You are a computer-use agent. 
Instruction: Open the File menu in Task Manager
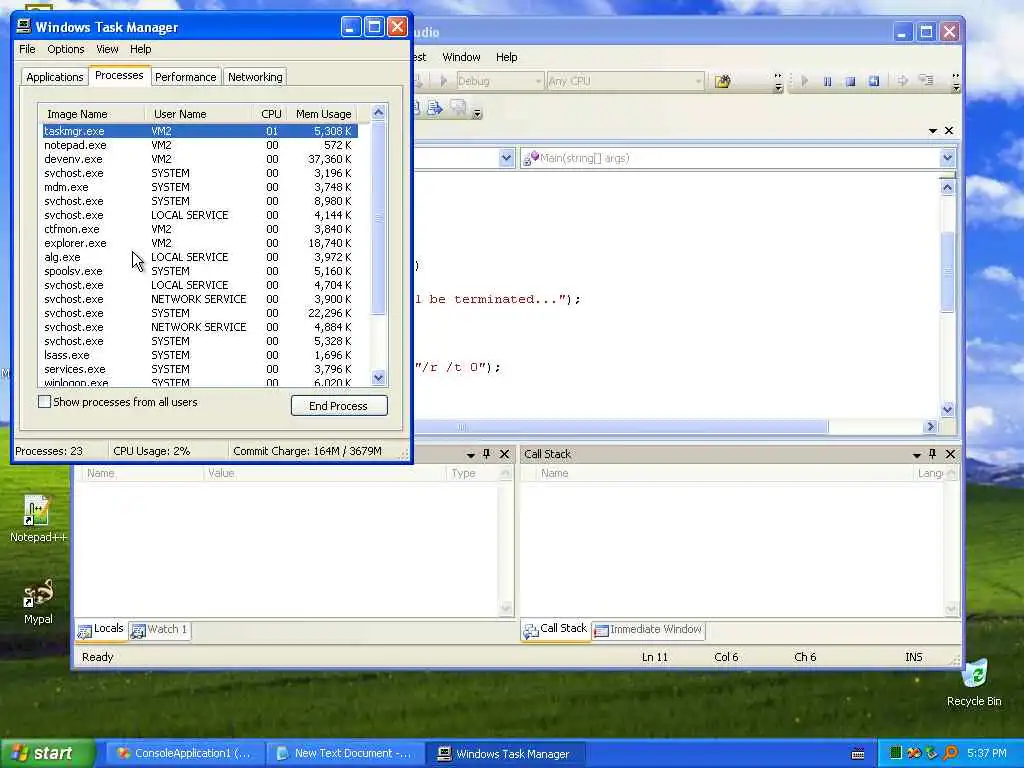pos(27,49)
